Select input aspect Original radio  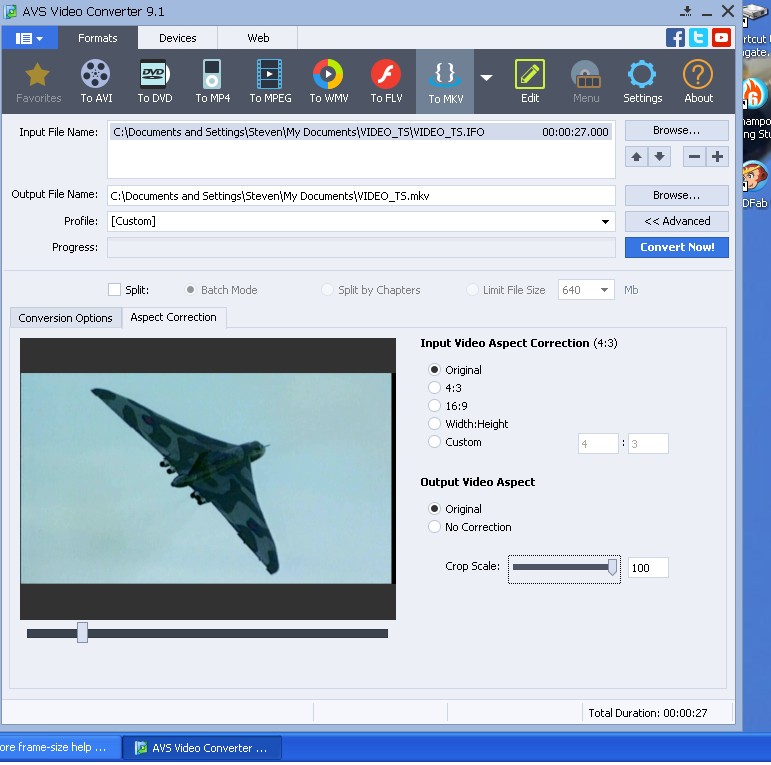434,370
